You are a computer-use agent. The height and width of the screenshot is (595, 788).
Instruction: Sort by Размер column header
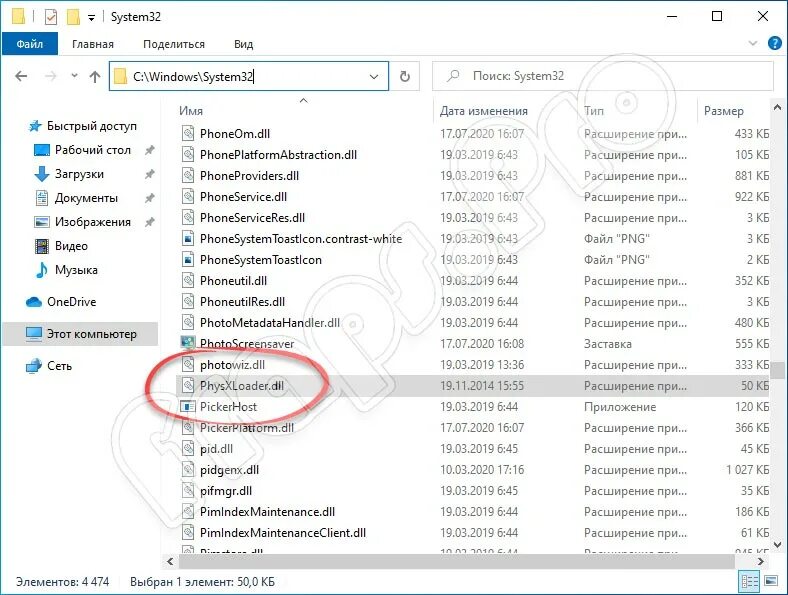(724, 111)
